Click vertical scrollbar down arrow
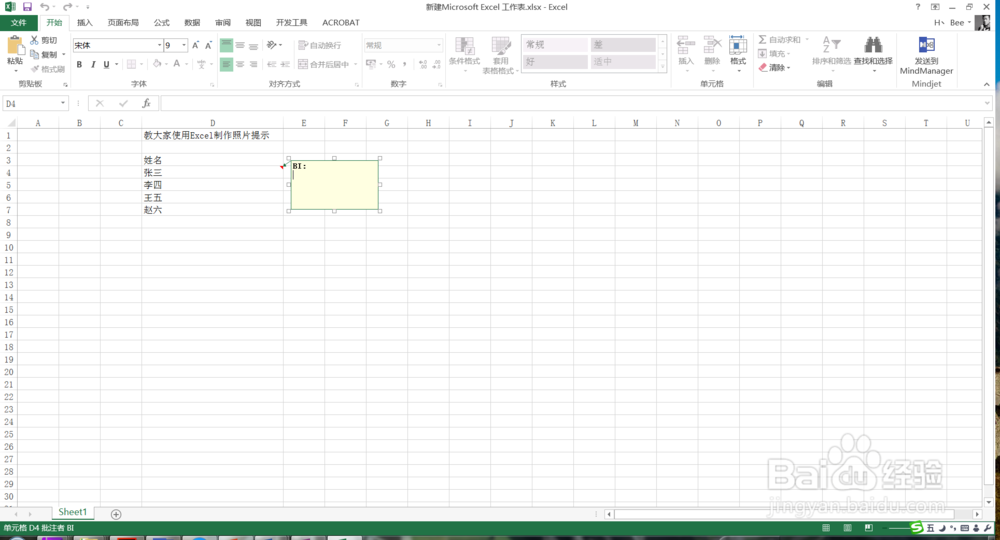This screenshot has height=540, width=1000. 989,502
